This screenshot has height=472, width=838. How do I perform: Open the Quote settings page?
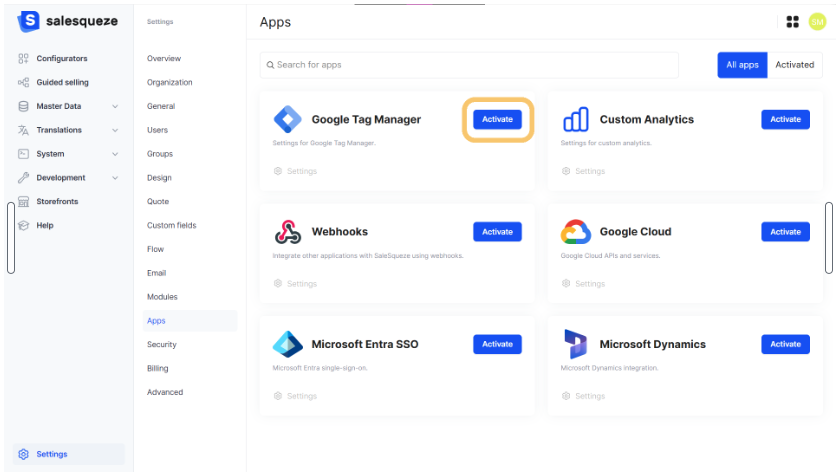[x=158, y=202]
